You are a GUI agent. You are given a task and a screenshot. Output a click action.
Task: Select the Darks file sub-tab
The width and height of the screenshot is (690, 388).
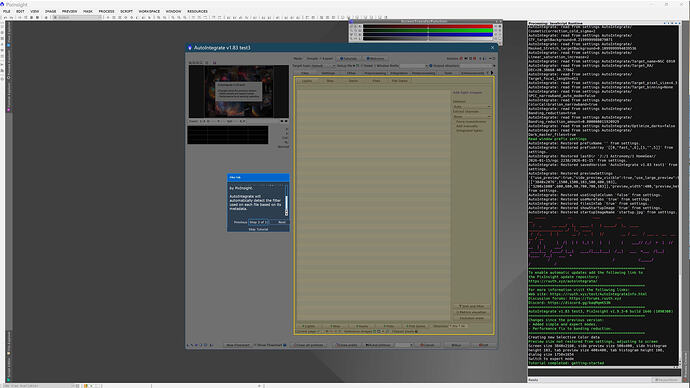pos(353,81)
